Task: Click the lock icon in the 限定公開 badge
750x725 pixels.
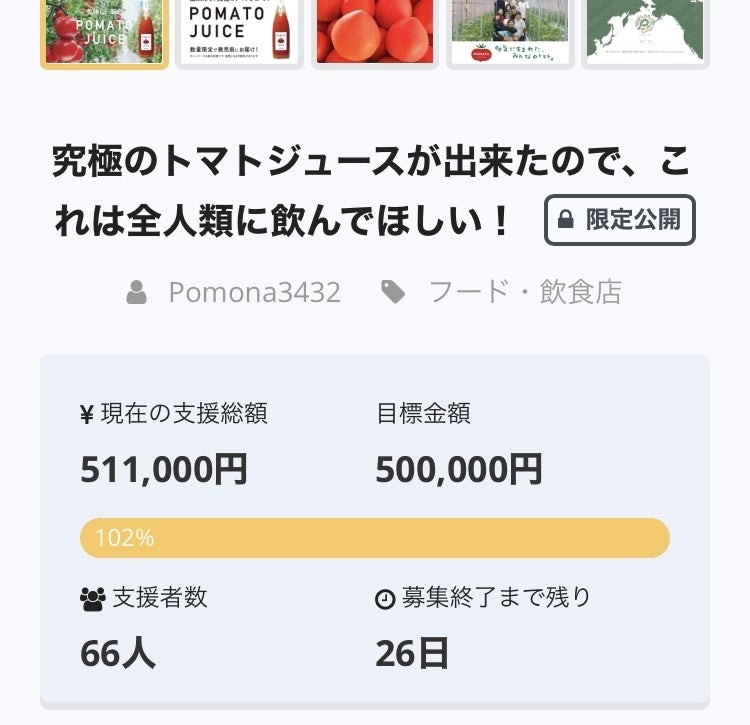Action: (x=566, y=220)
